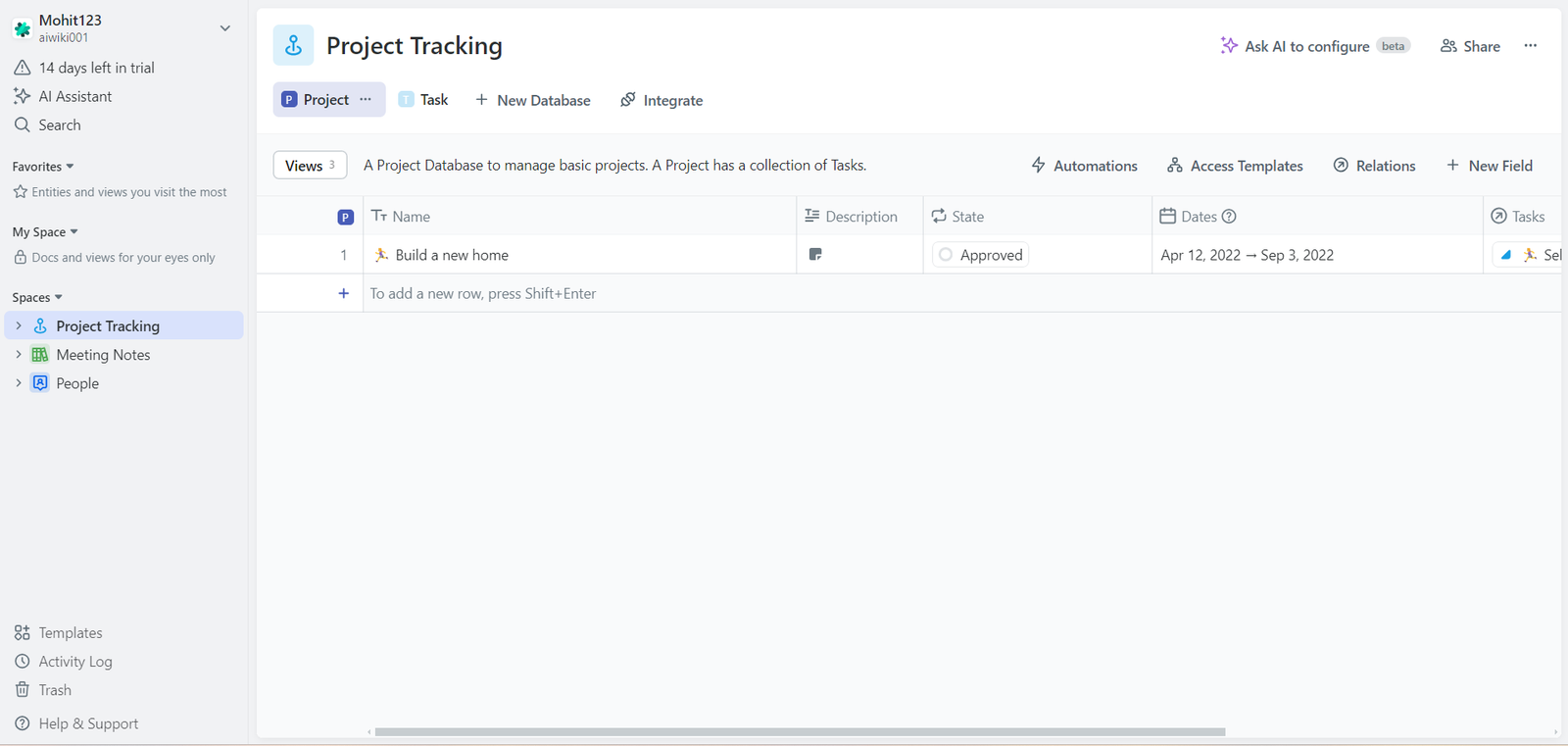This screenshot has width=1568, height=746.
Task: Open the Activity Log clock icon
Action: click(x=22, y=662)
